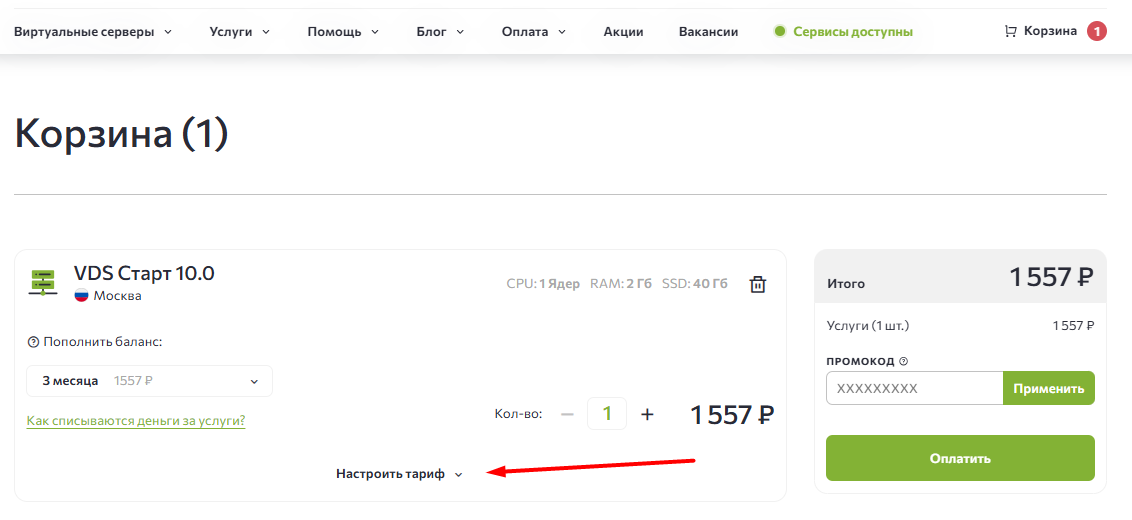Screen dimensions: 1132x520
Task: Click the Услуги (1 шт.) line
Action: pyautogui.click(x=868, y=326)
